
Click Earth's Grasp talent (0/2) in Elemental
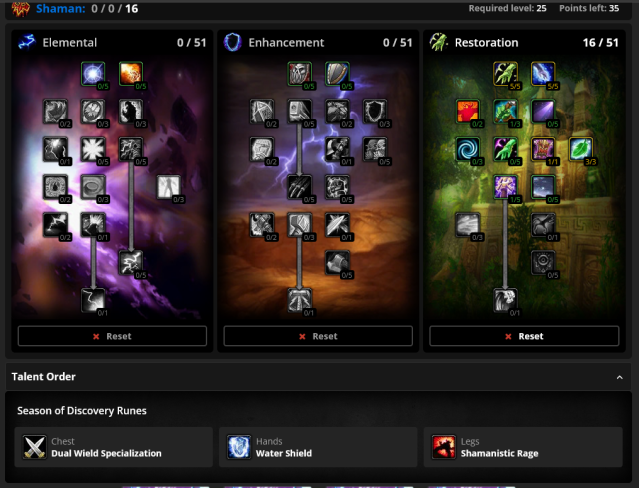tap(55, 111)
